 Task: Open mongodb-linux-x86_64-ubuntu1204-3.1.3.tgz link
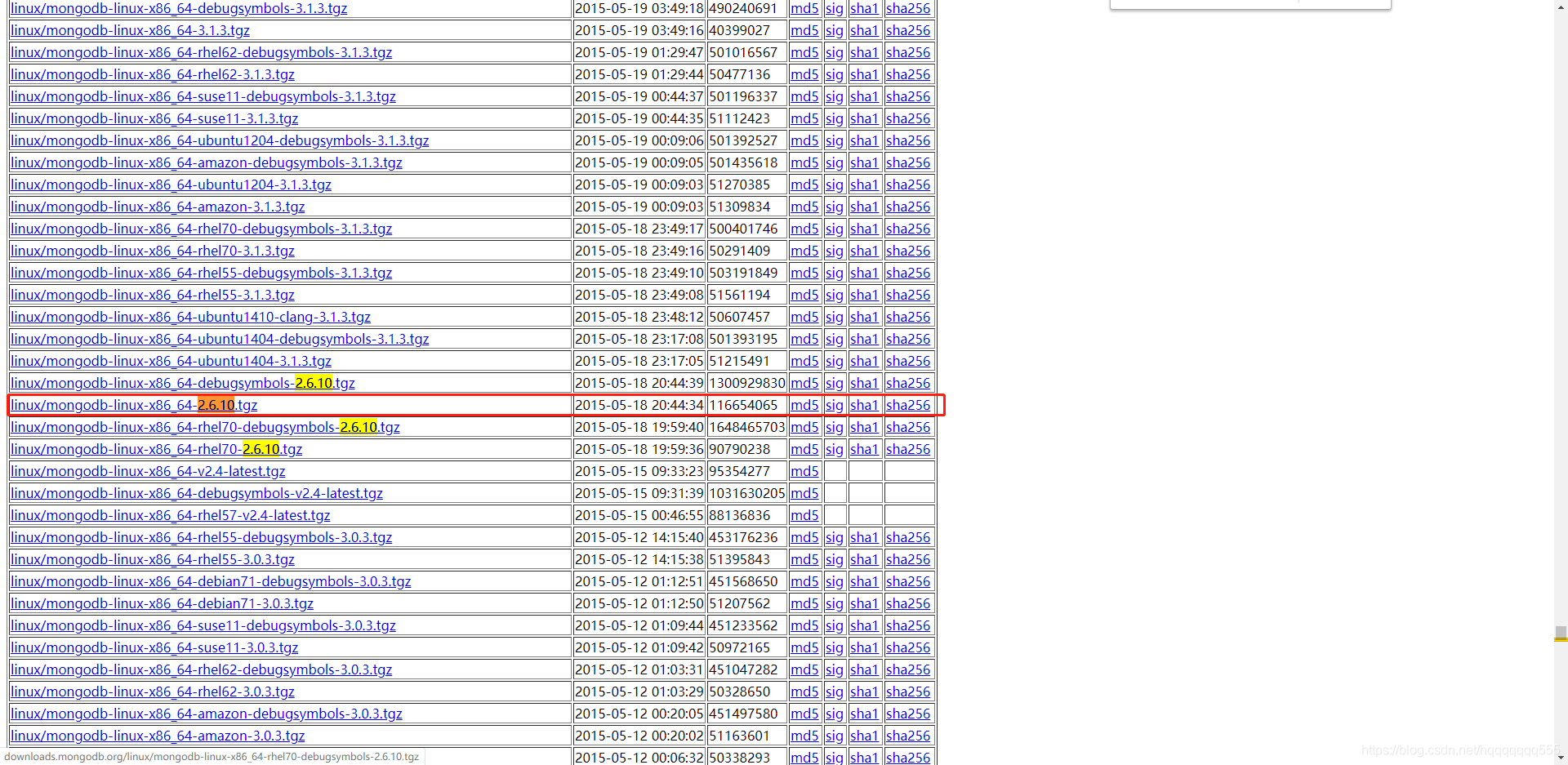171,185
